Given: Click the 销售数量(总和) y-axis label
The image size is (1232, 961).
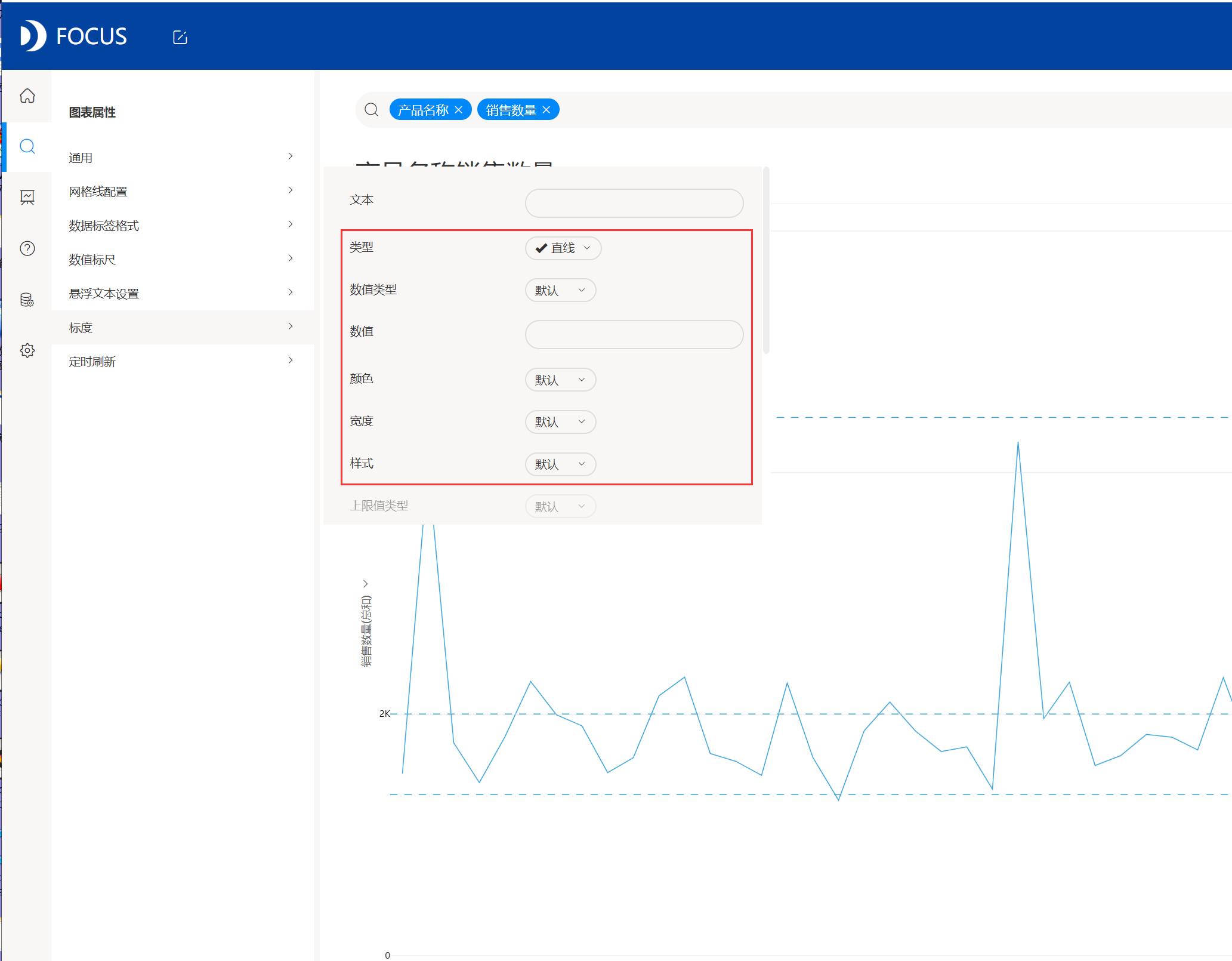Looking at the screenshot, I should (x=366, y=630).
